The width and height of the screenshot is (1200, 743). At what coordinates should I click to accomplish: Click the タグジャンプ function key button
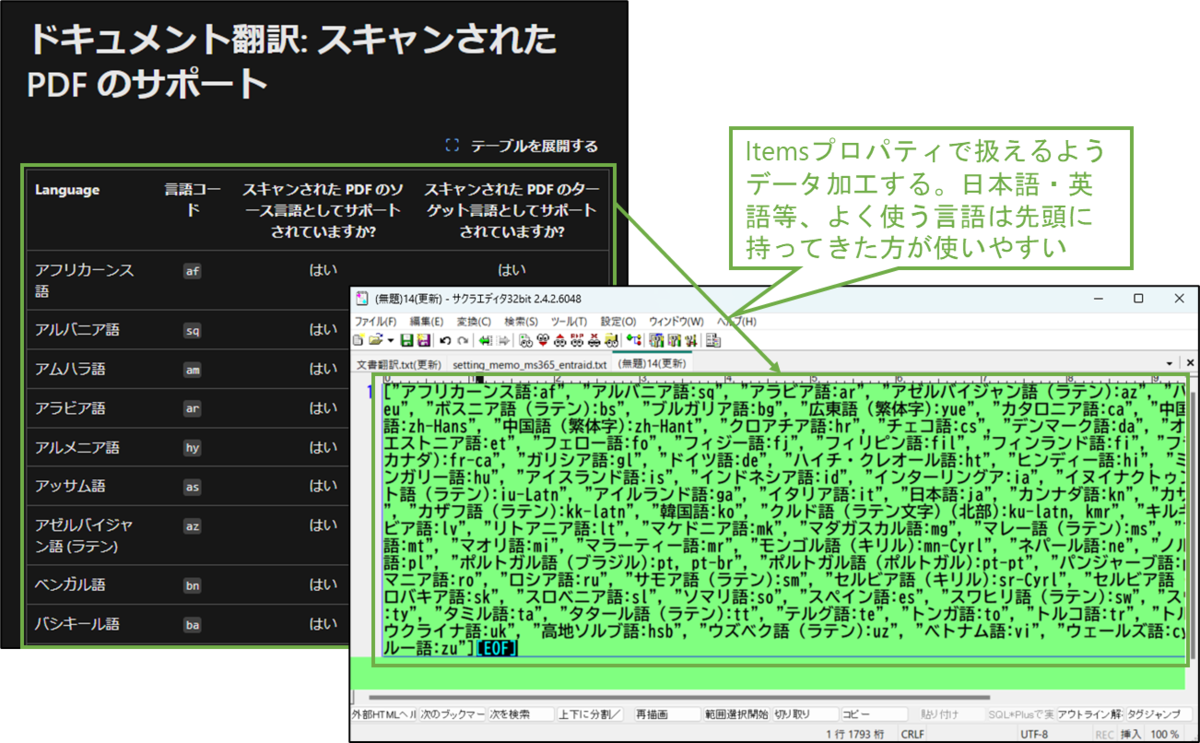(1158, 714)
